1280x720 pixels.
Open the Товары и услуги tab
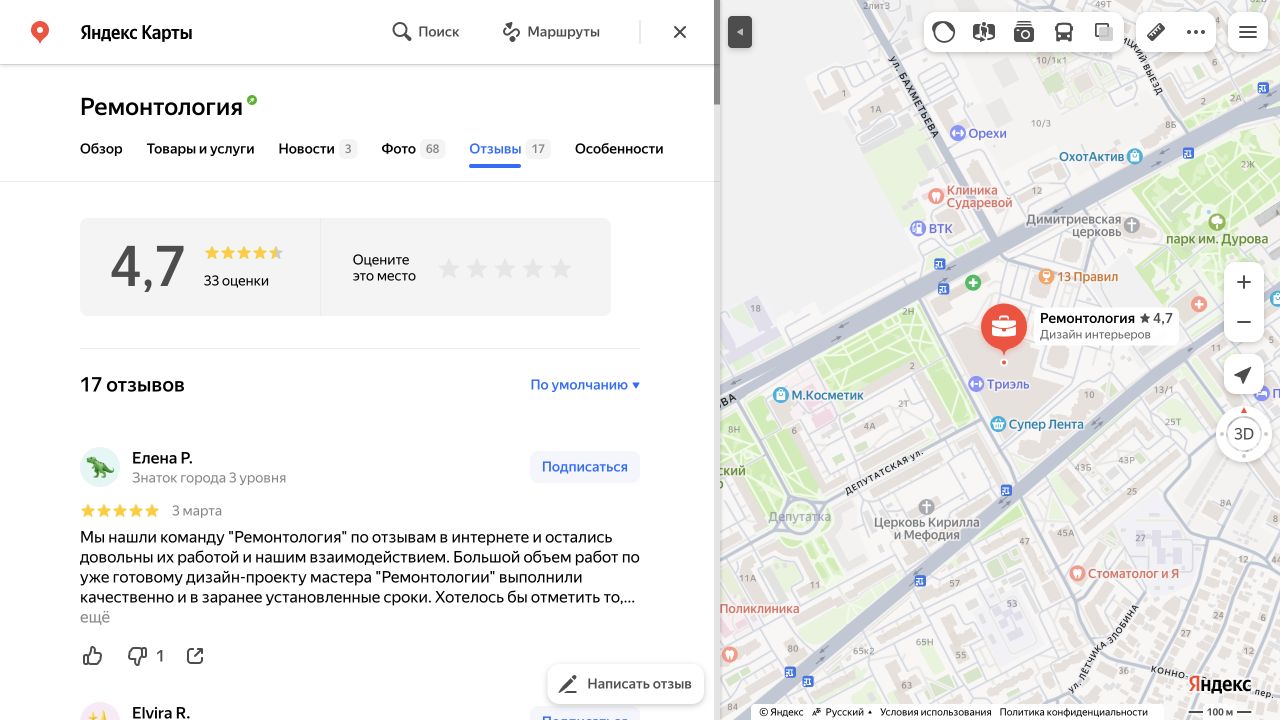click(200, 149)
